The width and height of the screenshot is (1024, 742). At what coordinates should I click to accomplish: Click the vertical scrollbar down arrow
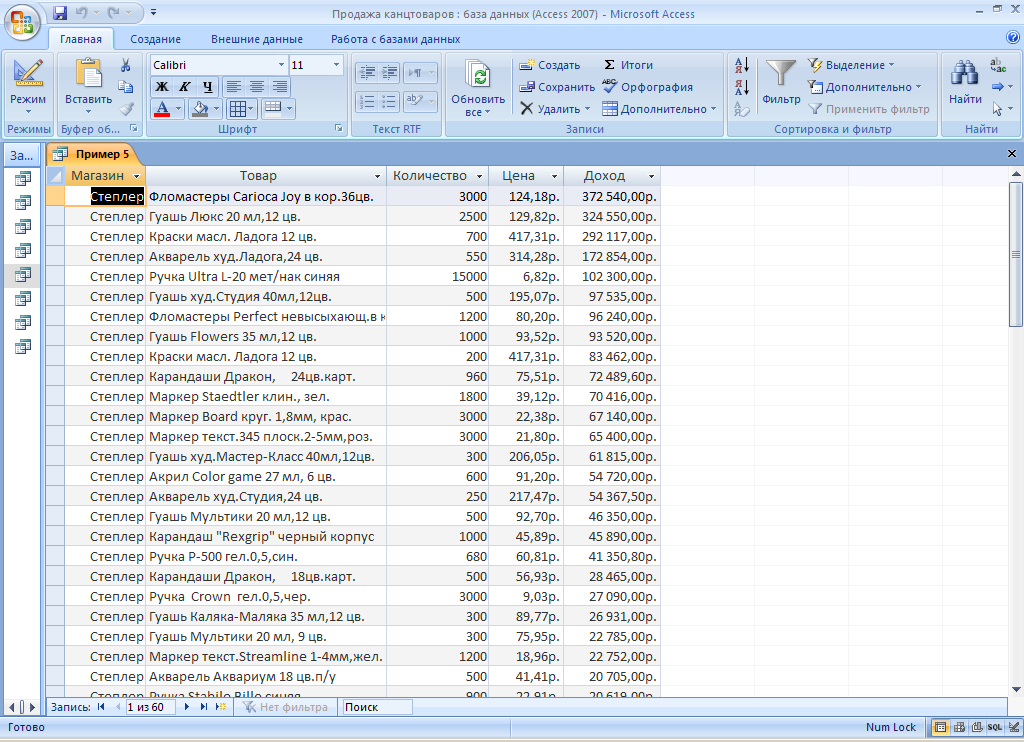(x=1016, y=689)
